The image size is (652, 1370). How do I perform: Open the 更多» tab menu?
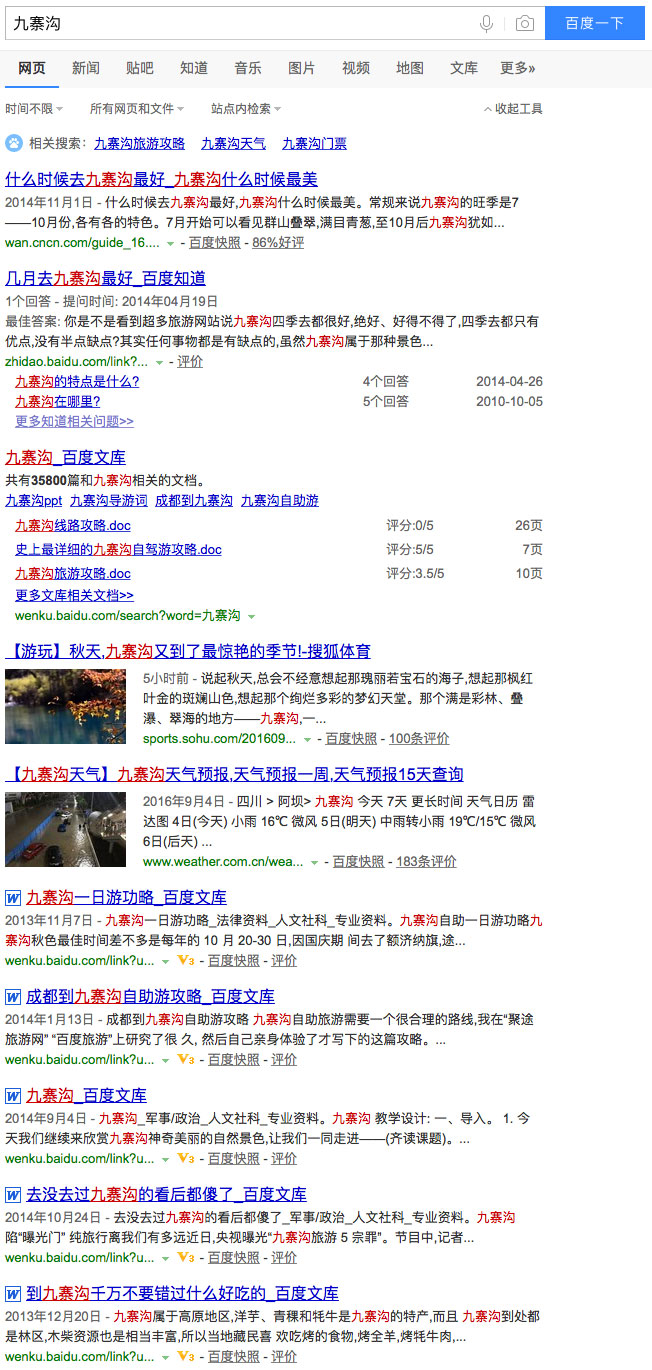click(518, 68)
